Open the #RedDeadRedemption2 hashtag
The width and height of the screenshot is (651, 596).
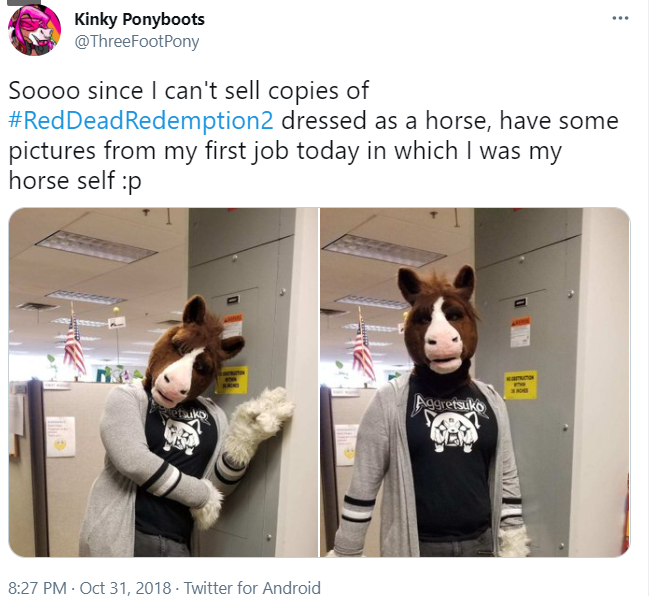141,120
